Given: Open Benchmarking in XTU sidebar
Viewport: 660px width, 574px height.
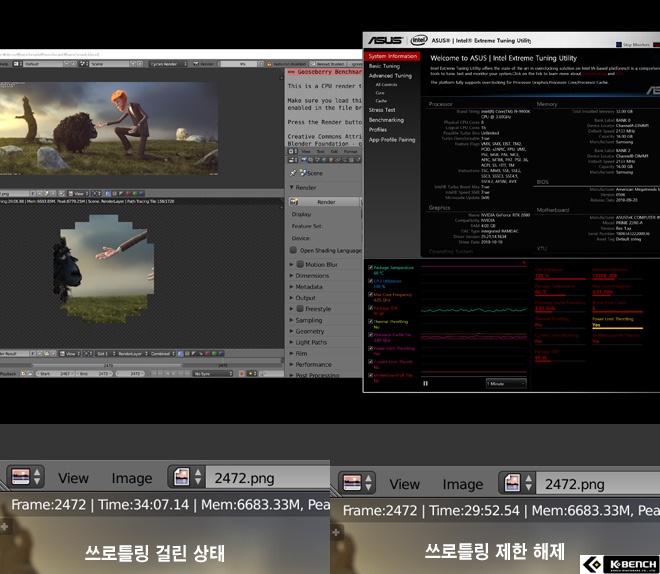Looking at the screenshot, I should [386, 120].
